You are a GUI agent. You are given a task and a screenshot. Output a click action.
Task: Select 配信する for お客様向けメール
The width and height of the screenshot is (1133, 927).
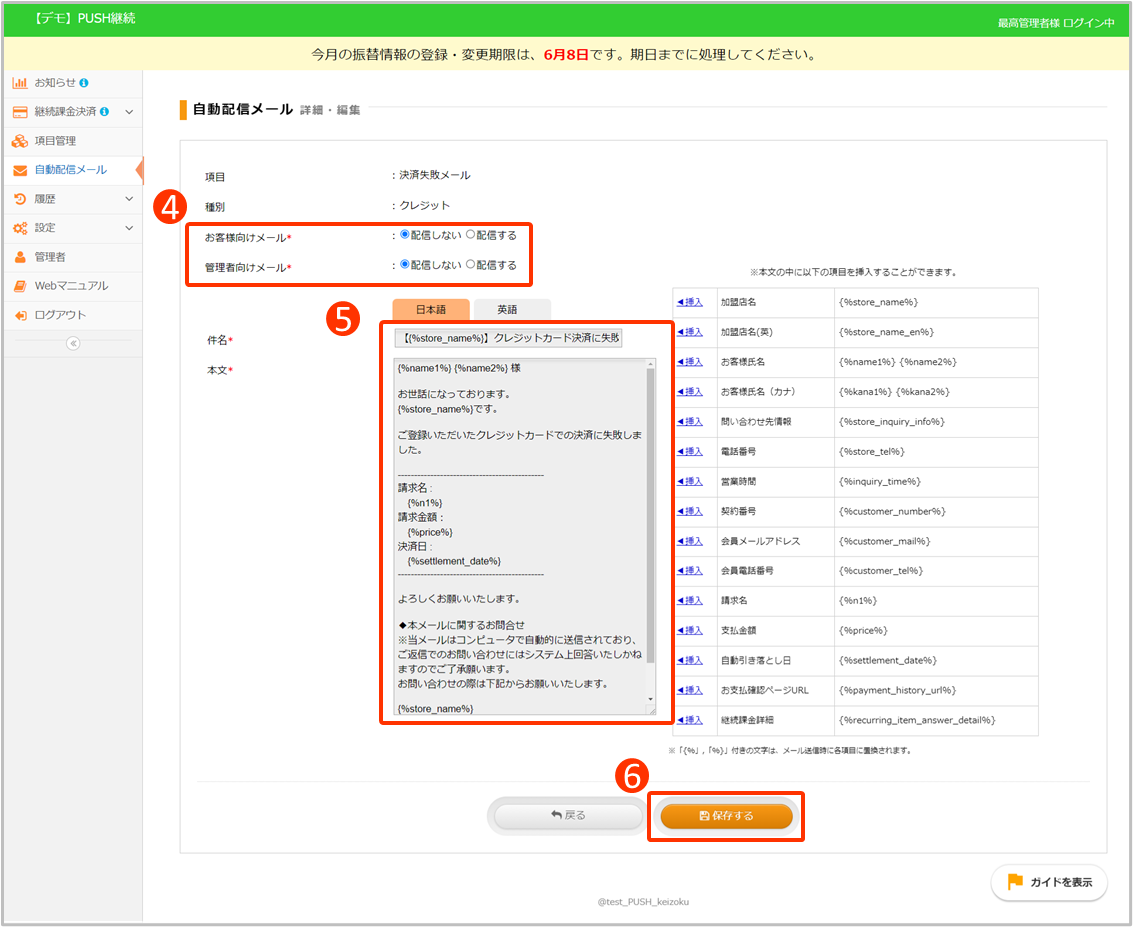pyautogui.click(x=470, y=235)
